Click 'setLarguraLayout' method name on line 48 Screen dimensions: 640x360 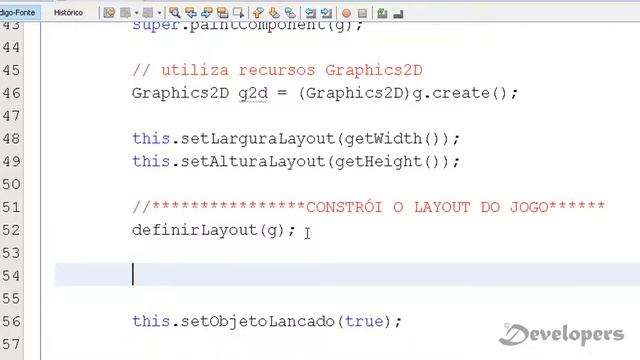258,139
